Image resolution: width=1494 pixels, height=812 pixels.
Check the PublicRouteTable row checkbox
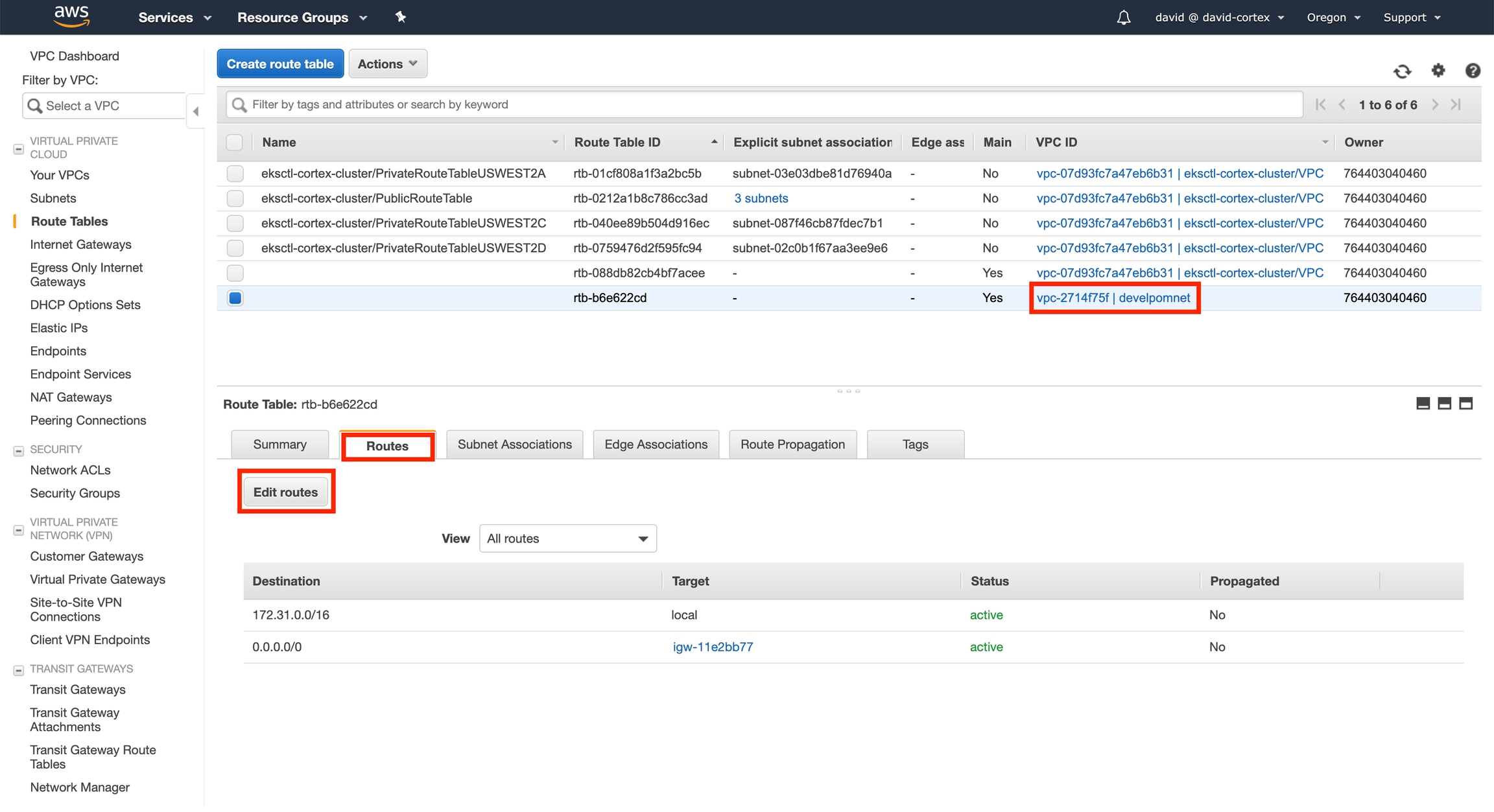235,198
